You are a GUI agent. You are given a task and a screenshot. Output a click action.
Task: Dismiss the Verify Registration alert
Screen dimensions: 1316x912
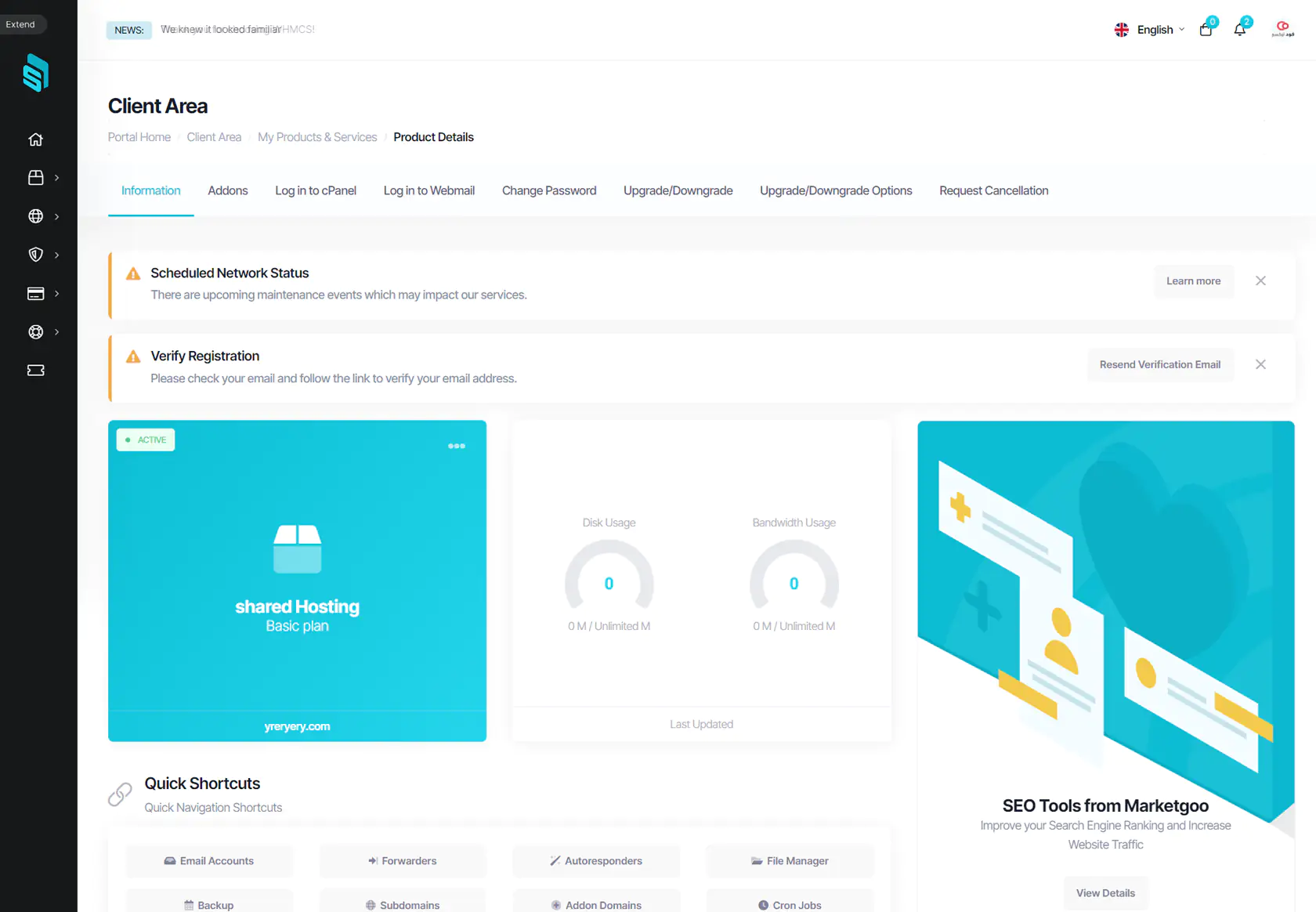pyautogui.click(x=1260, y=364)
